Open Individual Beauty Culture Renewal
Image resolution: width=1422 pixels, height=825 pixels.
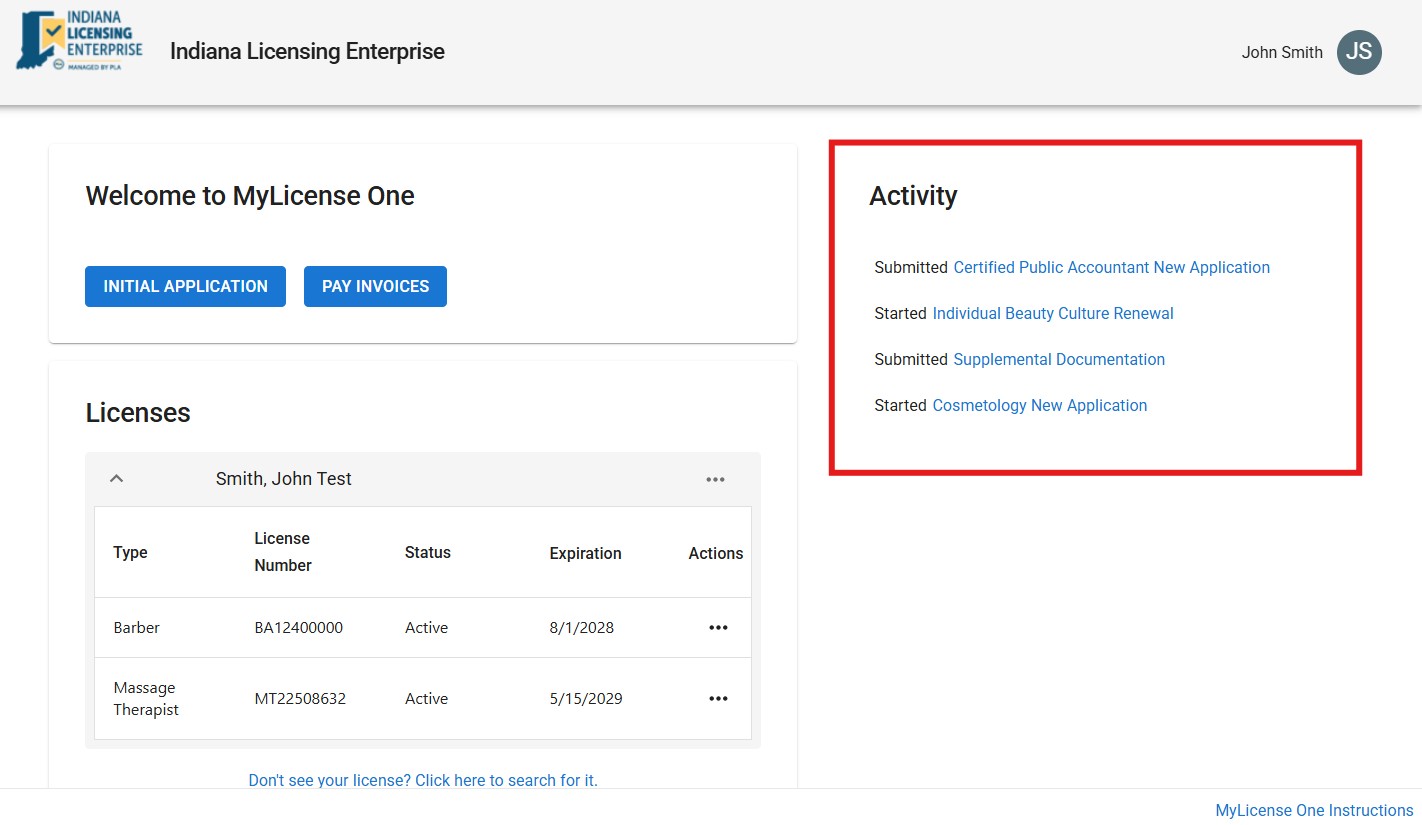click(x=1053, y=313)
